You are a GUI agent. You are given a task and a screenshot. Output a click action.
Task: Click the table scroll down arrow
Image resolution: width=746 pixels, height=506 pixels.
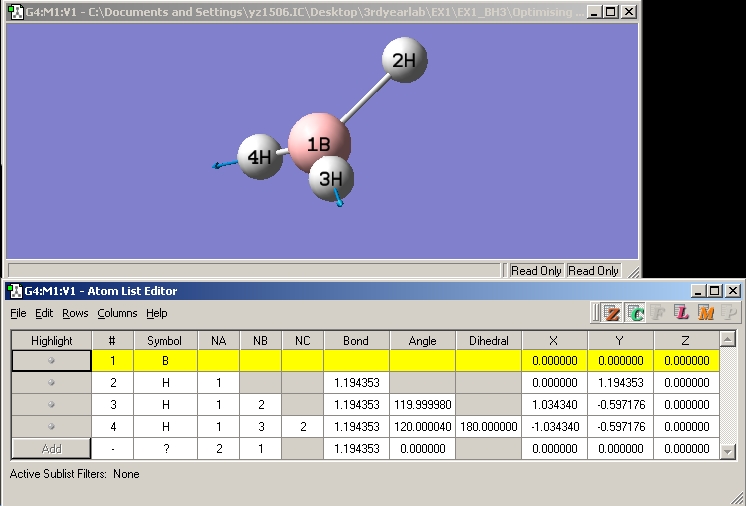[x=727, y=451]
